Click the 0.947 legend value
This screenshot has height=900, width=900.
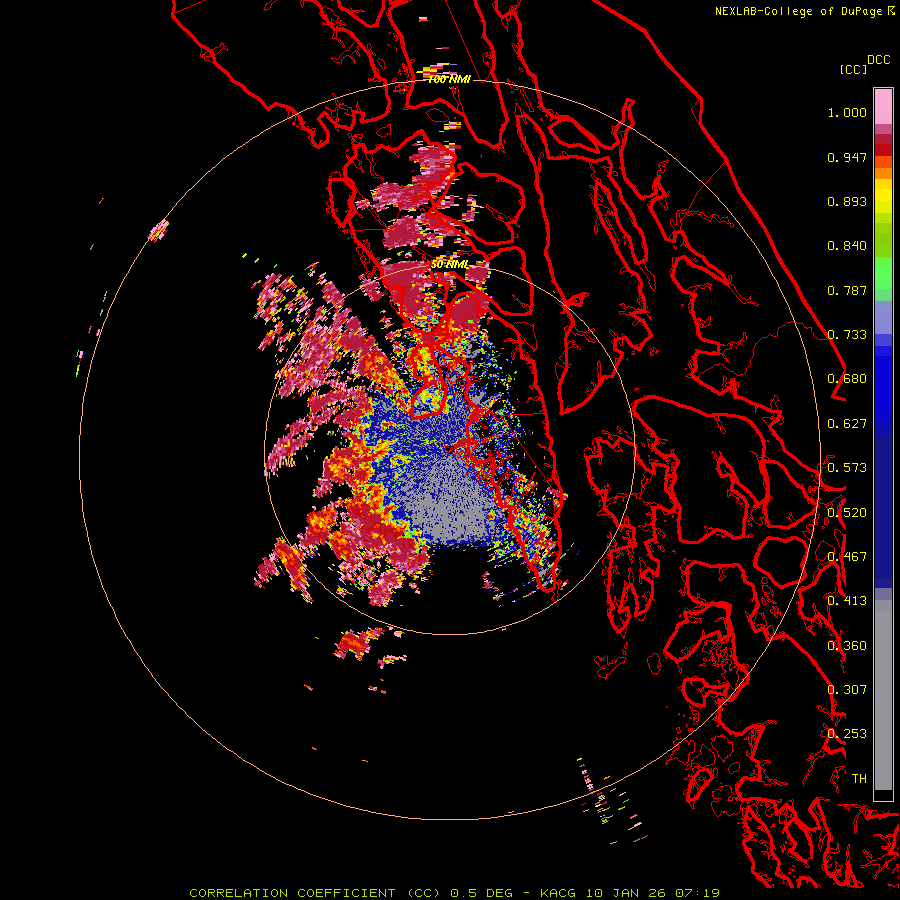point(847,157)
